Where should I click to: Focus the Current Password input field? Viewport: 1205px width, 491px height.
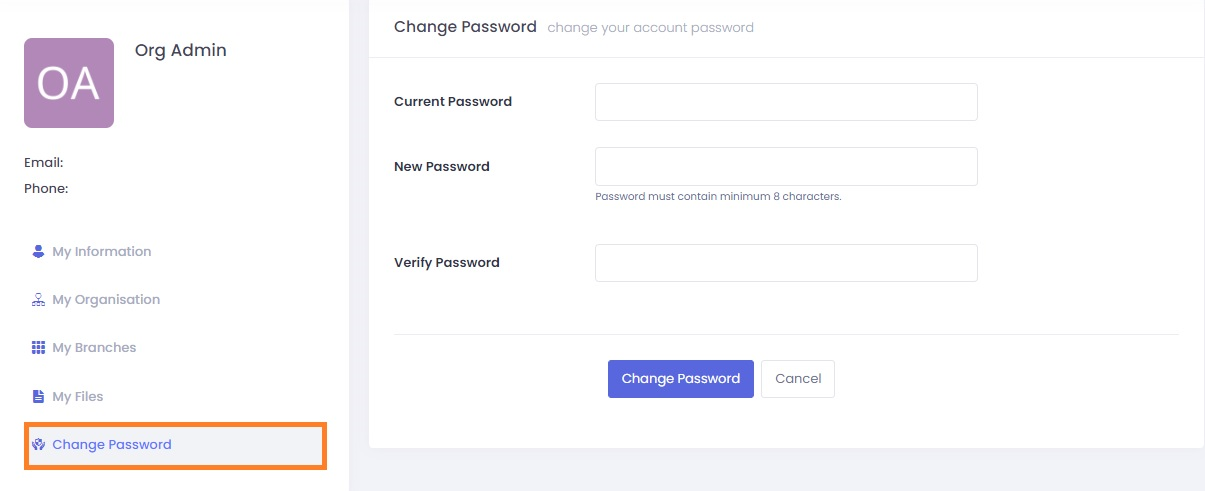click(x=786, y=102)
